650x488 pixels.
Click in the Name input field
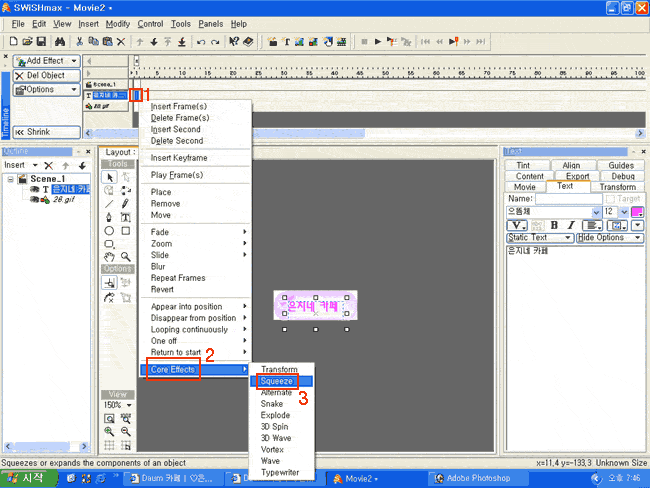pos(568,199)
